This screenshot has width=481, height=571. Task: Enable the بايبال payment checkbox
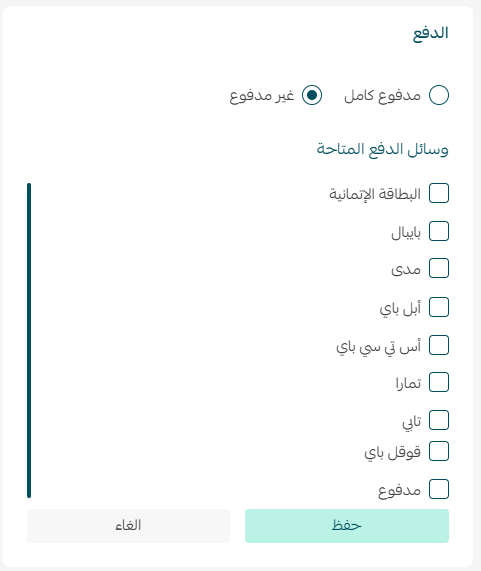[x=439, y=231]
